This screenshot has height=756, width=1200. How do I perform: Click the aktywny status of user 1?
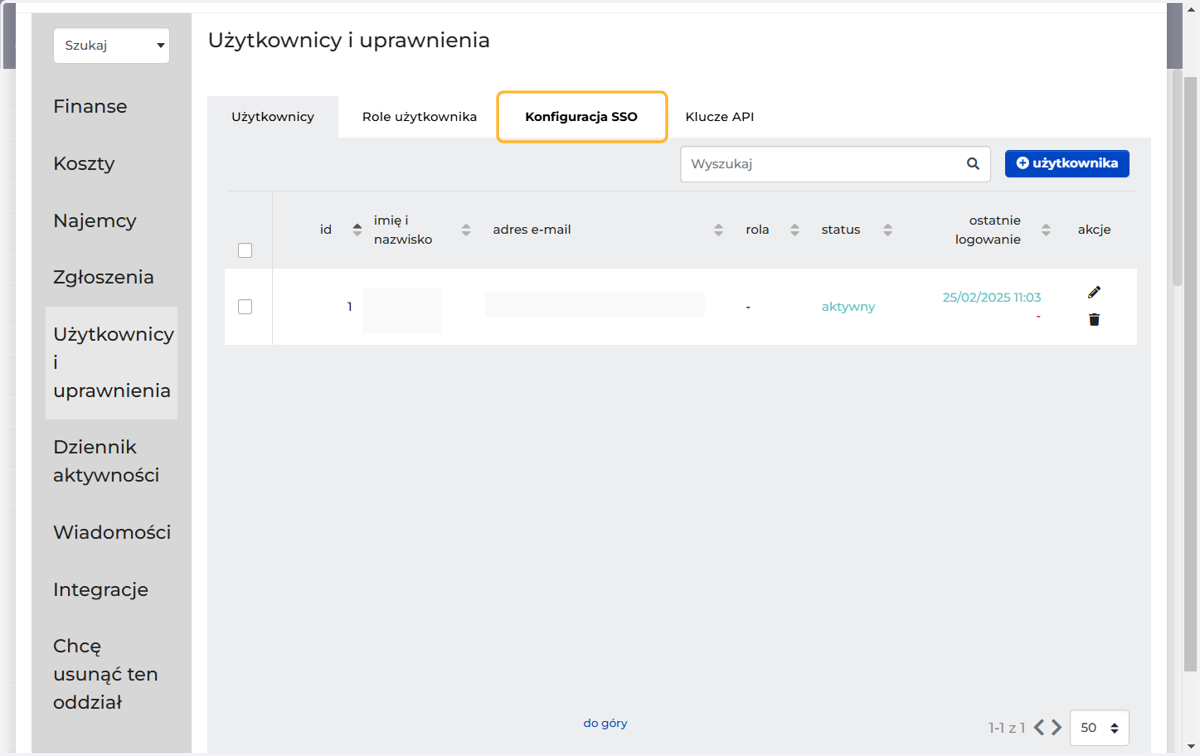click(848, 307)
